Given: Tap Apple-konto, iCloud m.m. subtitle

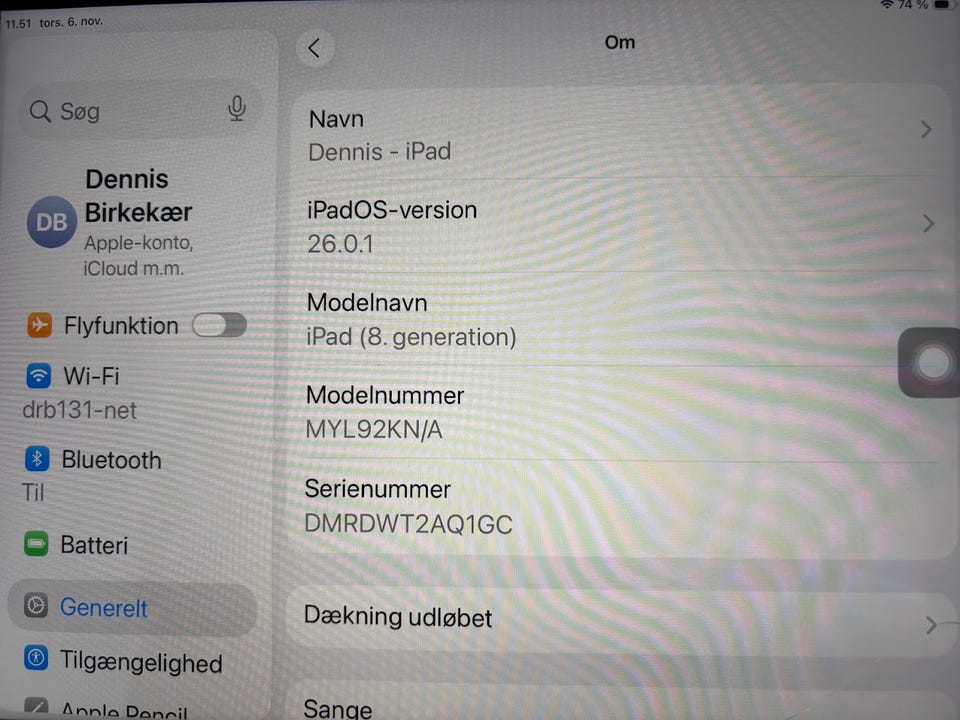Looking at the screenshot, I should 139,255.
